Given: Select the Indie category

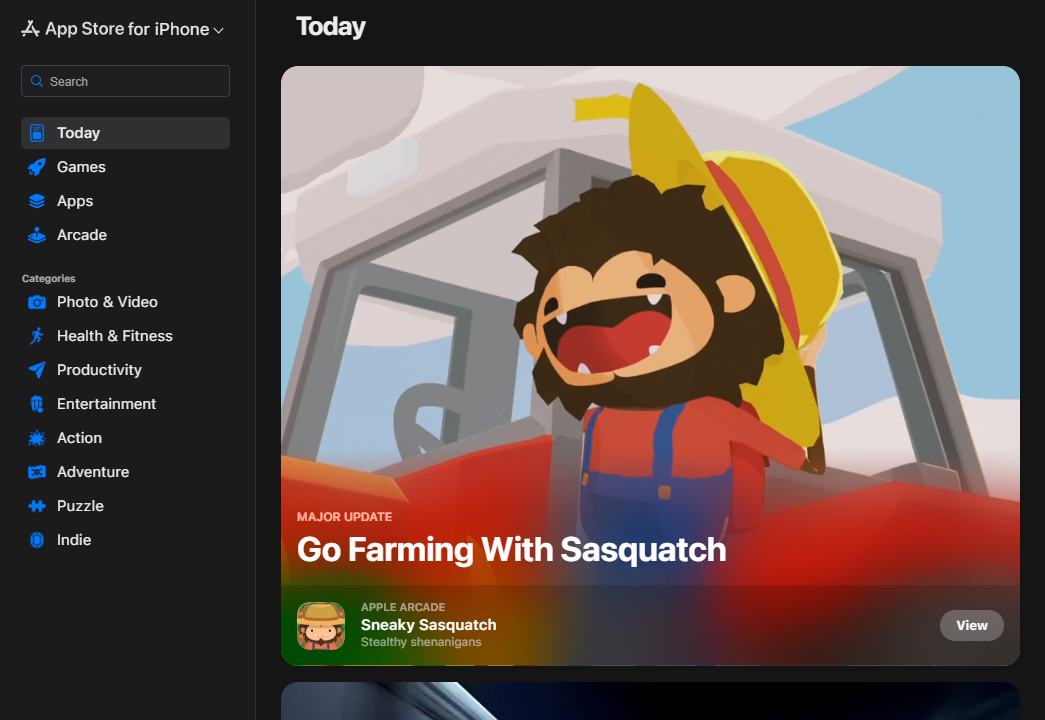Looking at the screenshot, I should [74, 540].
